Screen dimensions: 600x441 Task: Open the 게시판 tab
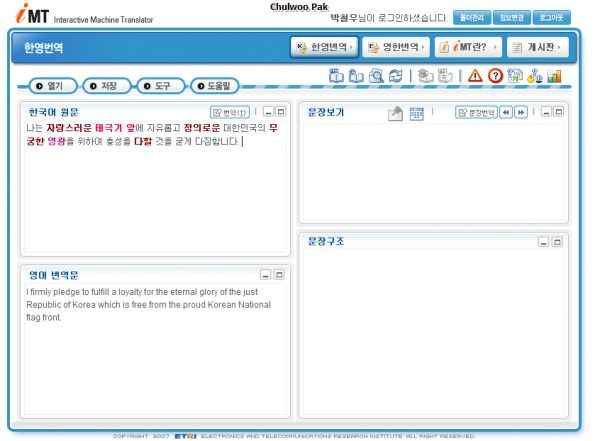(x=538, y=47)
